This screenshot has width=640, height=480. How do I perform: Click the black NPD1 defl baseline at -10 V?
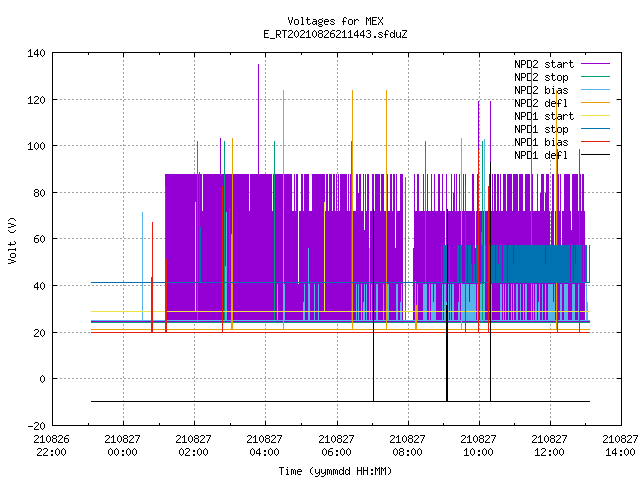point(340,402)
